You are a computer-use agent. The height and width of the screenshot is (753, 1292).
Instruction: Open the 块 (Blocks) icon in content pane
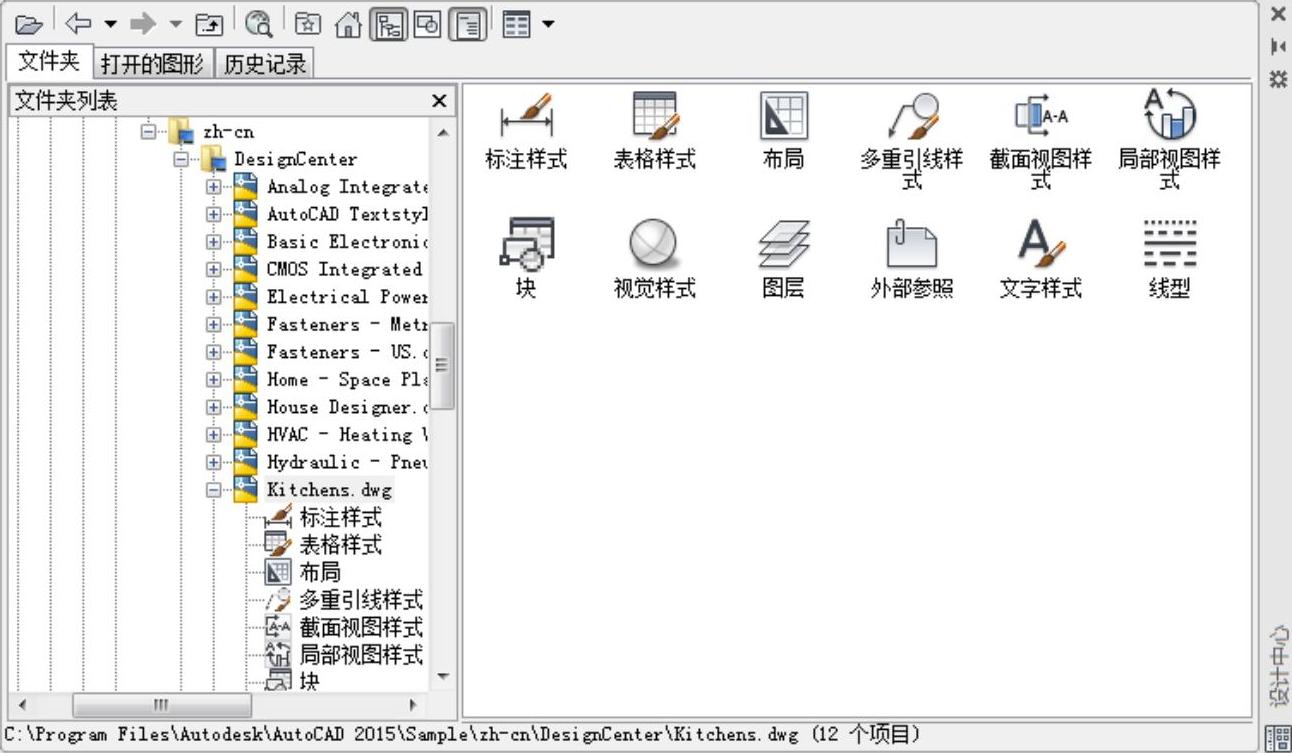(x=526, y=257)
